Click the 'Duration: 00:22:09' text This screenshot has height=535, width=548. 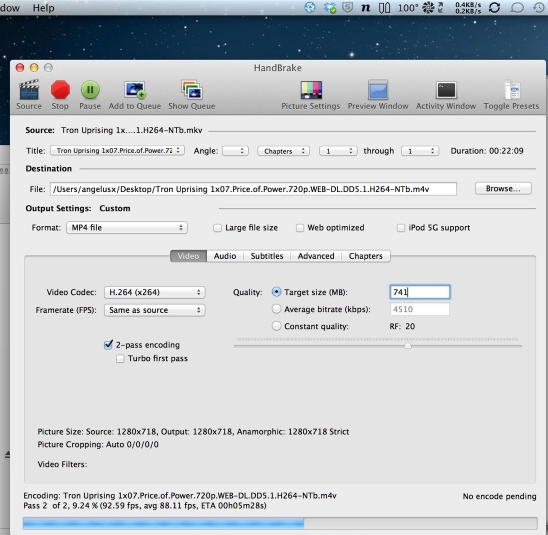tap(487, 151)
